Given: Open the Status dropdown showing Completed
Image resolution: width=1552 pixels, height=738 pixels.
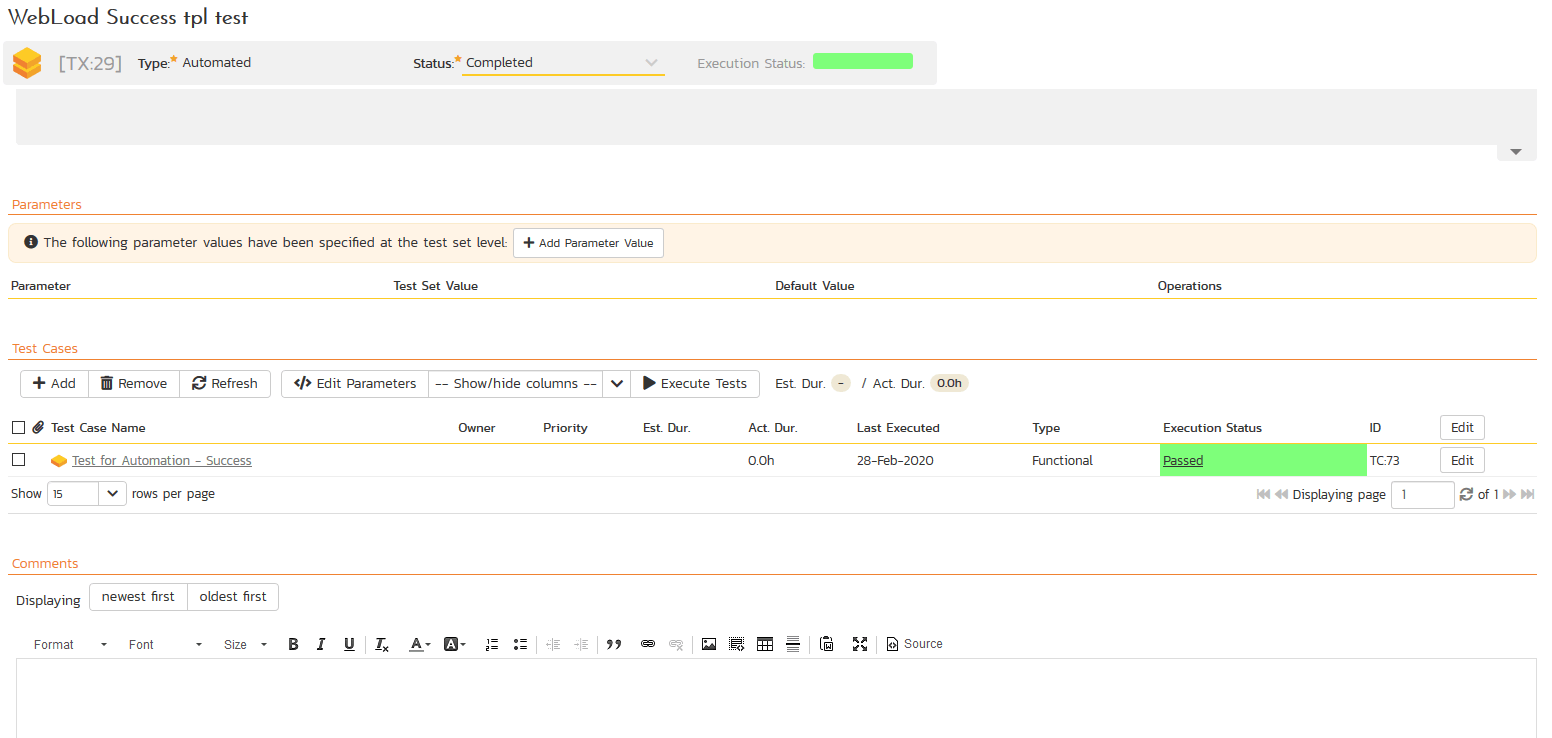Looking at the screenshot, I should tap(563, 62).
